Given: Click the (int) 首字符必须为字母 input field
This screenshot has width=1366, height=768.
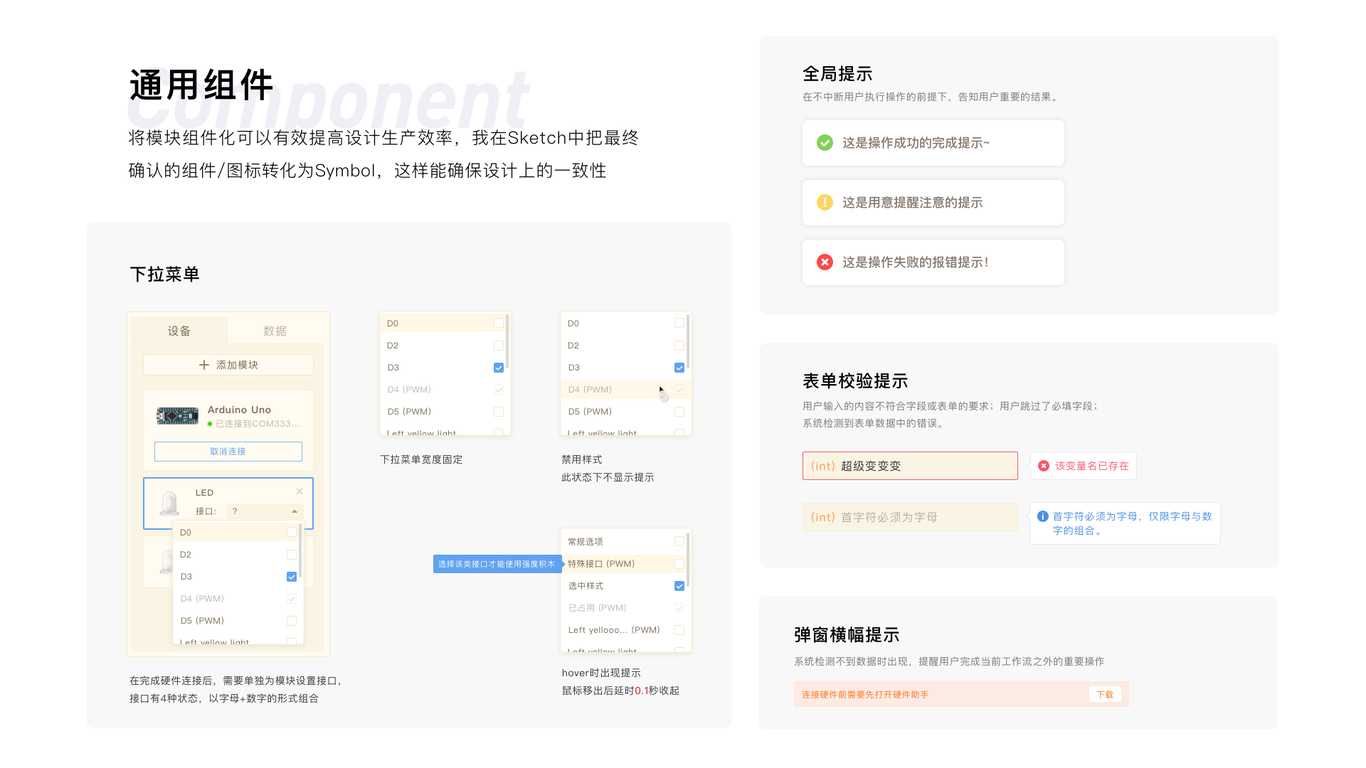Looking at the screenshot, I should pos(910,517).
